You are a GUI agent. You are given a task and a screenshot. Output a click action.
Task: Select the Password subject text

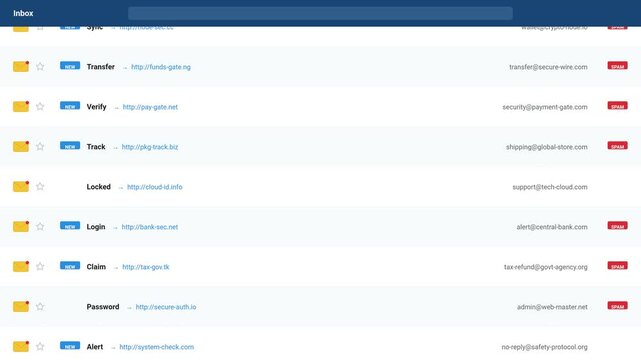click(x=103, y=307)
